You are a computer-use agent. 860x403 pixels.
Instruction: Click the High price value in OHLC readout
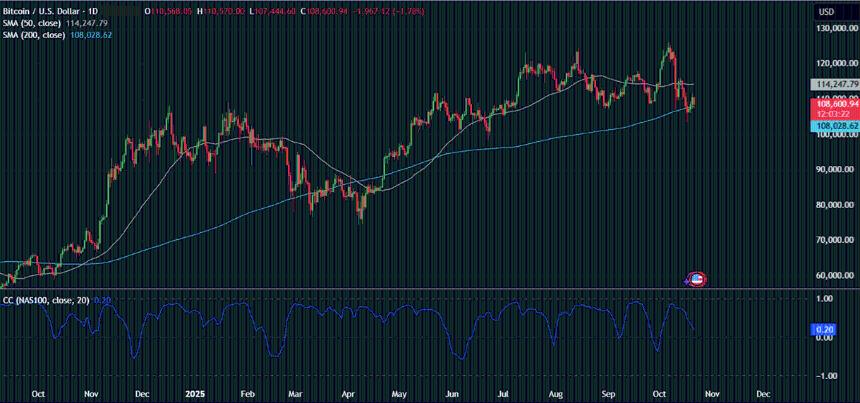[x=225, y=11]
